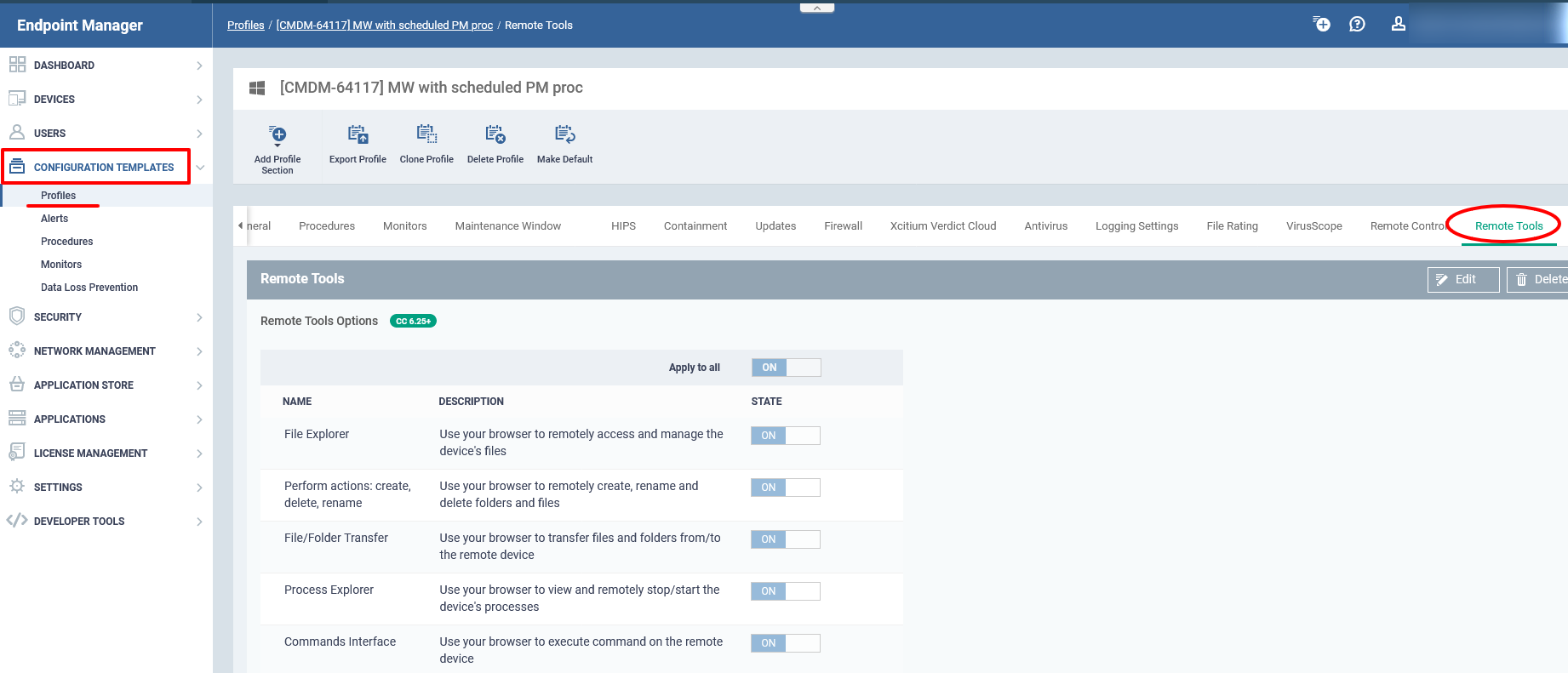The width and height of the screenshot is (1568, 673).
Task: Toggle Perform actions create, delete, rename switch
Action: click(x=786, y=488)
